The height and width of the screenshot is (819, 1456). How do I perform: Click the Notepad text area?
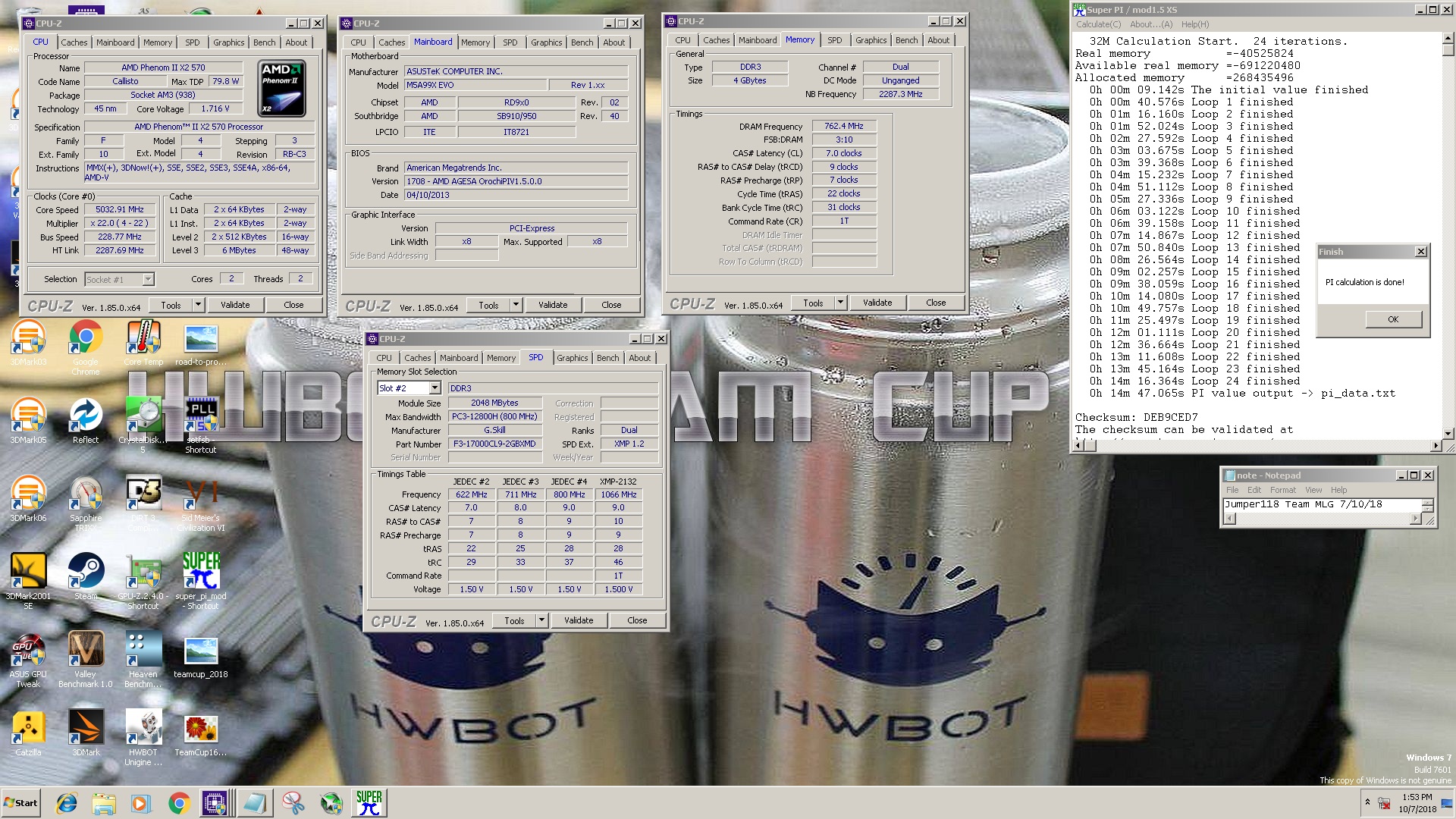(1322, 504)
